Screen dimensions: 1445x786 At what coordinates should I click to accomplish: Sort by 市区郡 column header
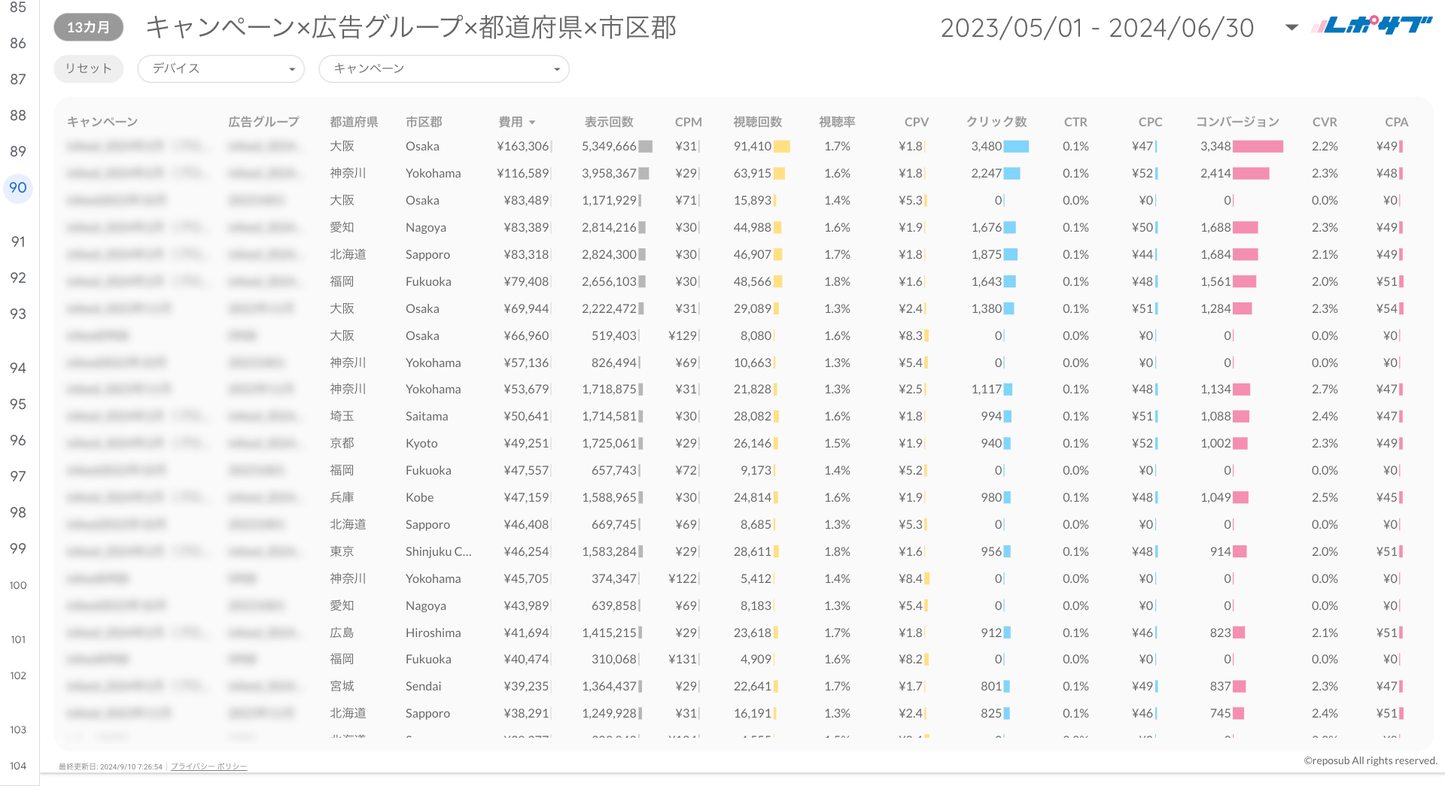(424, 122)
